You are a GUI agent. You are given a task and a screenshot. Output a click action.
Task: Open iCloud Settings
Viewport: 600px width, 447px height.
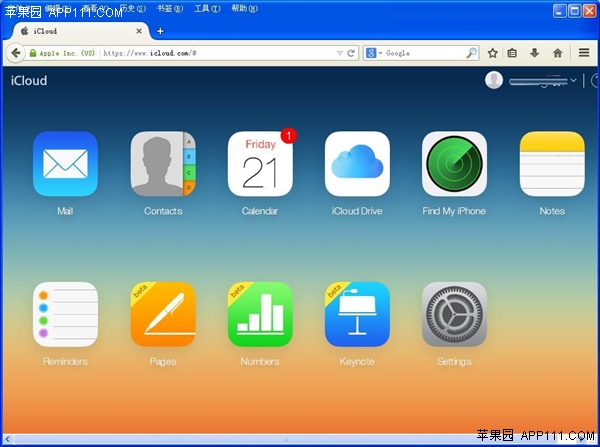coord(454,314)
